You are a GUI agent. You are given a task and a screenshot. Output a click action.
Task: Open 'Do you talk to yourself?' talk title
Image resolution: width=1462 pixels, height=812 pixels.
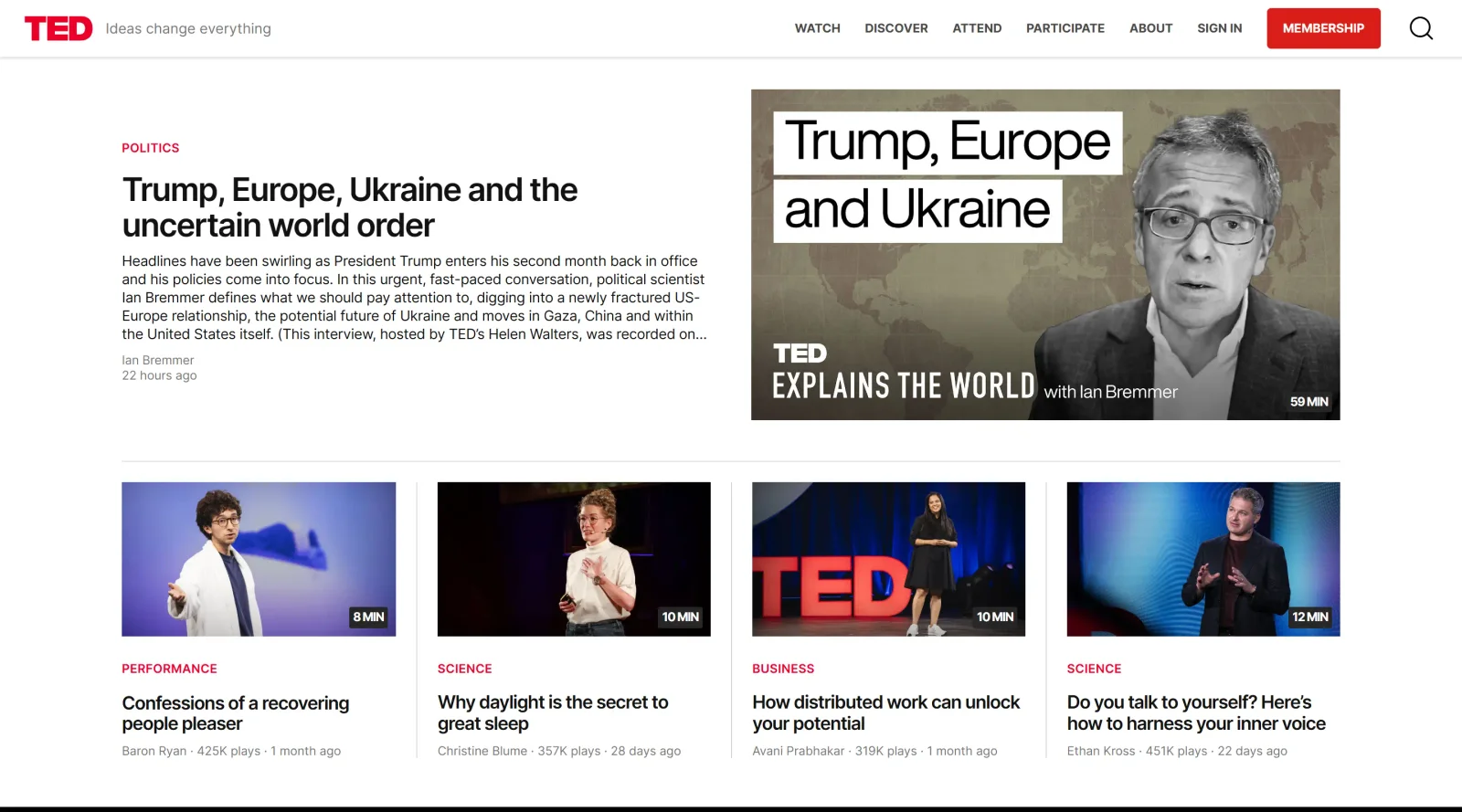tap(1196, 713)
